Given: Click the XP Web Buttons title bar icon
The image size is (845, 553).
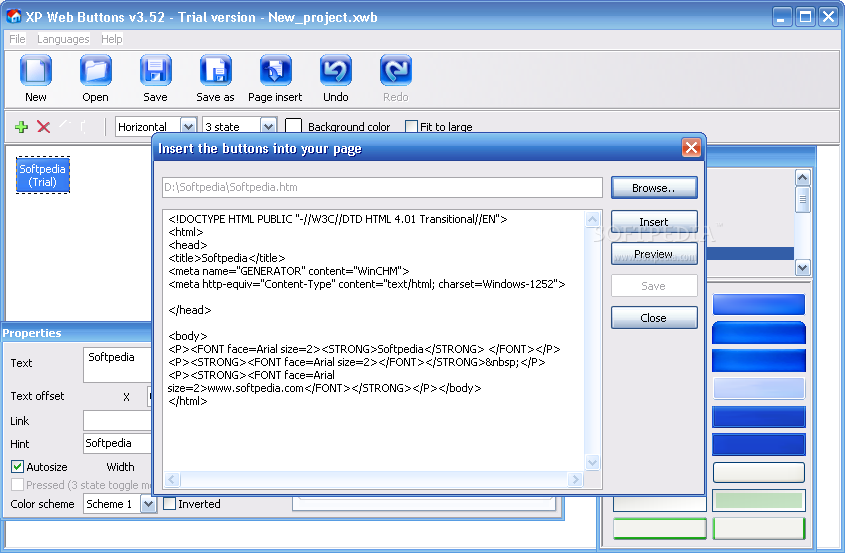Looking at the screenshot, I should 13,17.
